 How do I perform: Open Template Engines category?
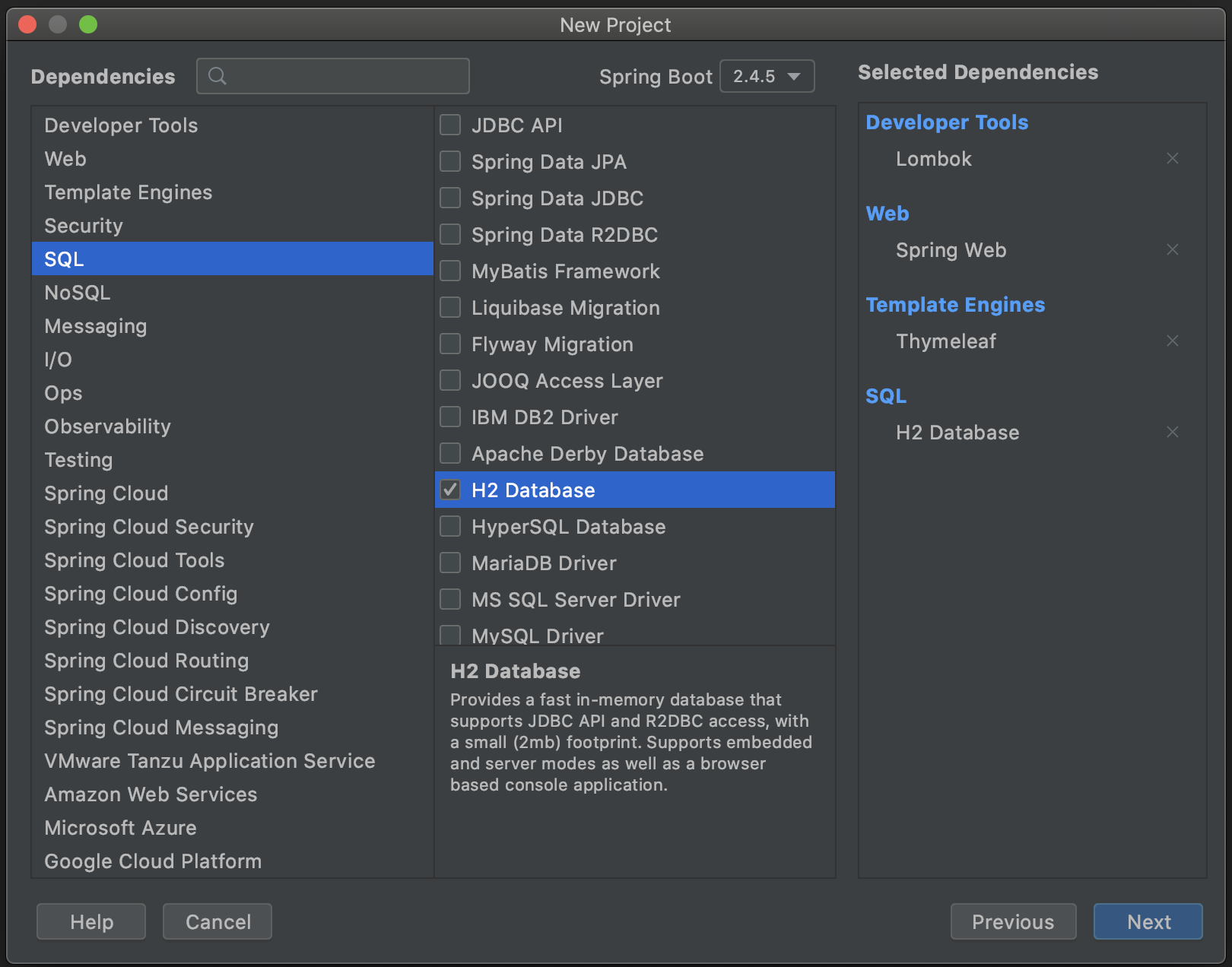[233, 192]
